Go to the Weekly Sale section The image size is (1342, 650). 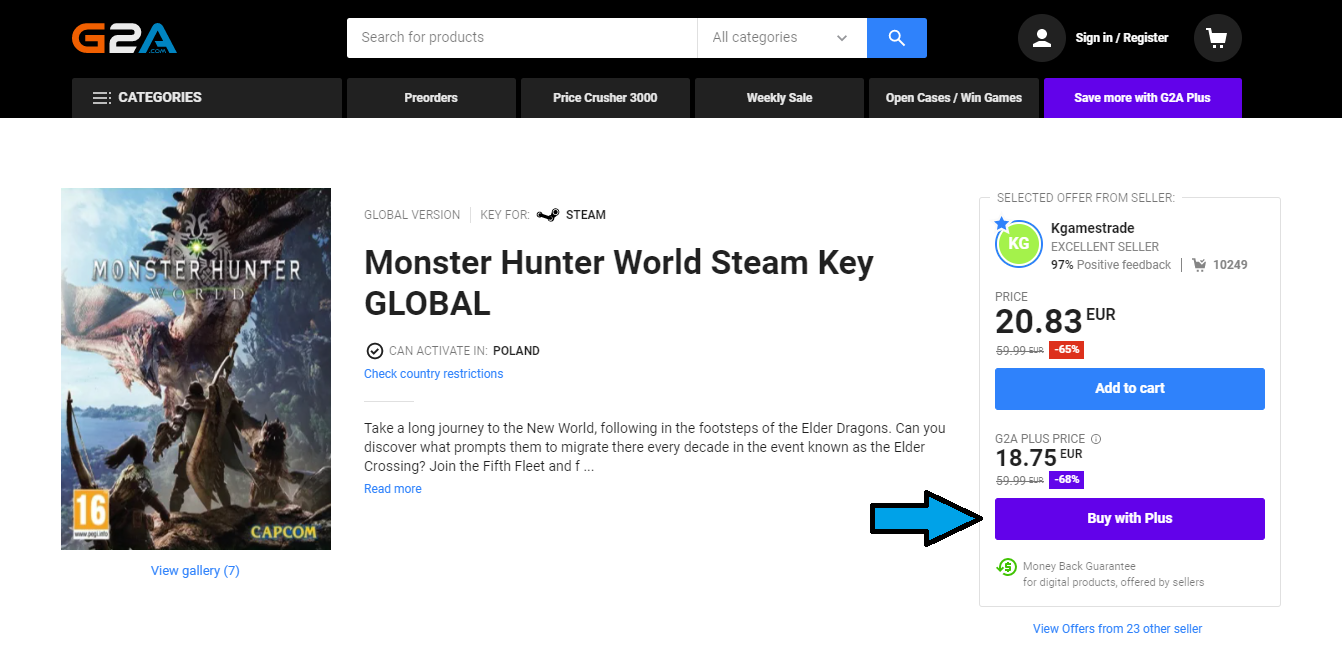tap(779, 97)
